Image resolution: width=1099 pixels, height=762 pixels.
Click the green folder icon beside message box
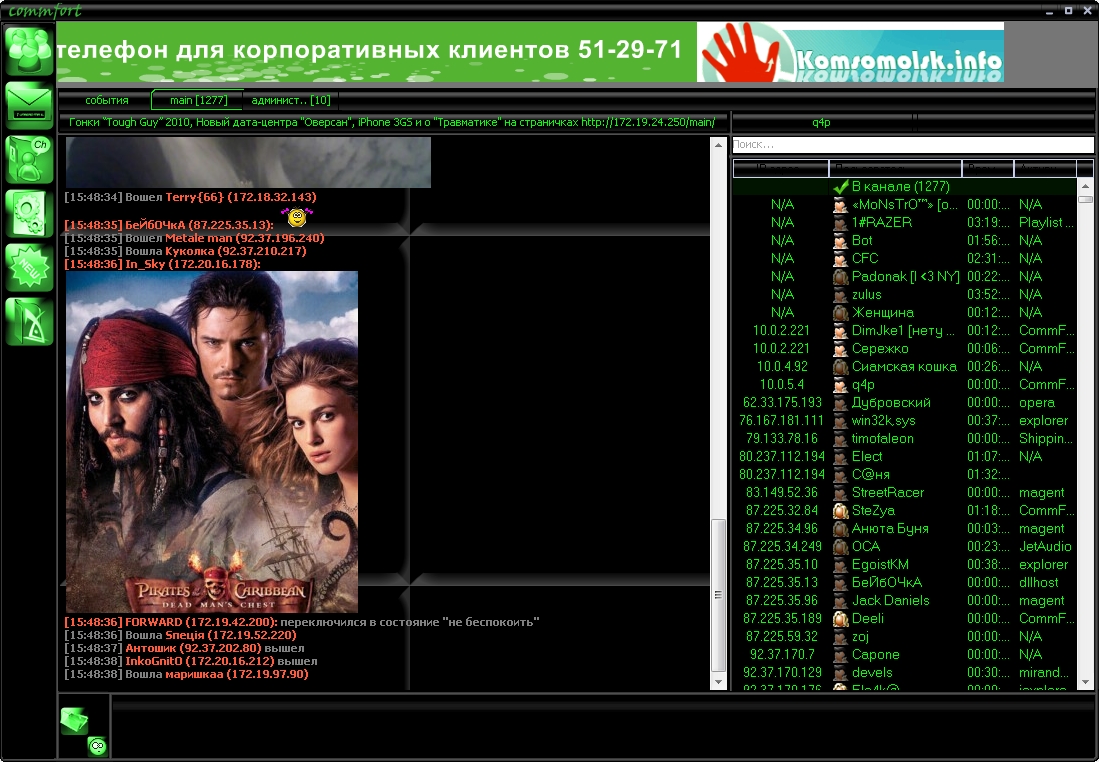(74, 719)
